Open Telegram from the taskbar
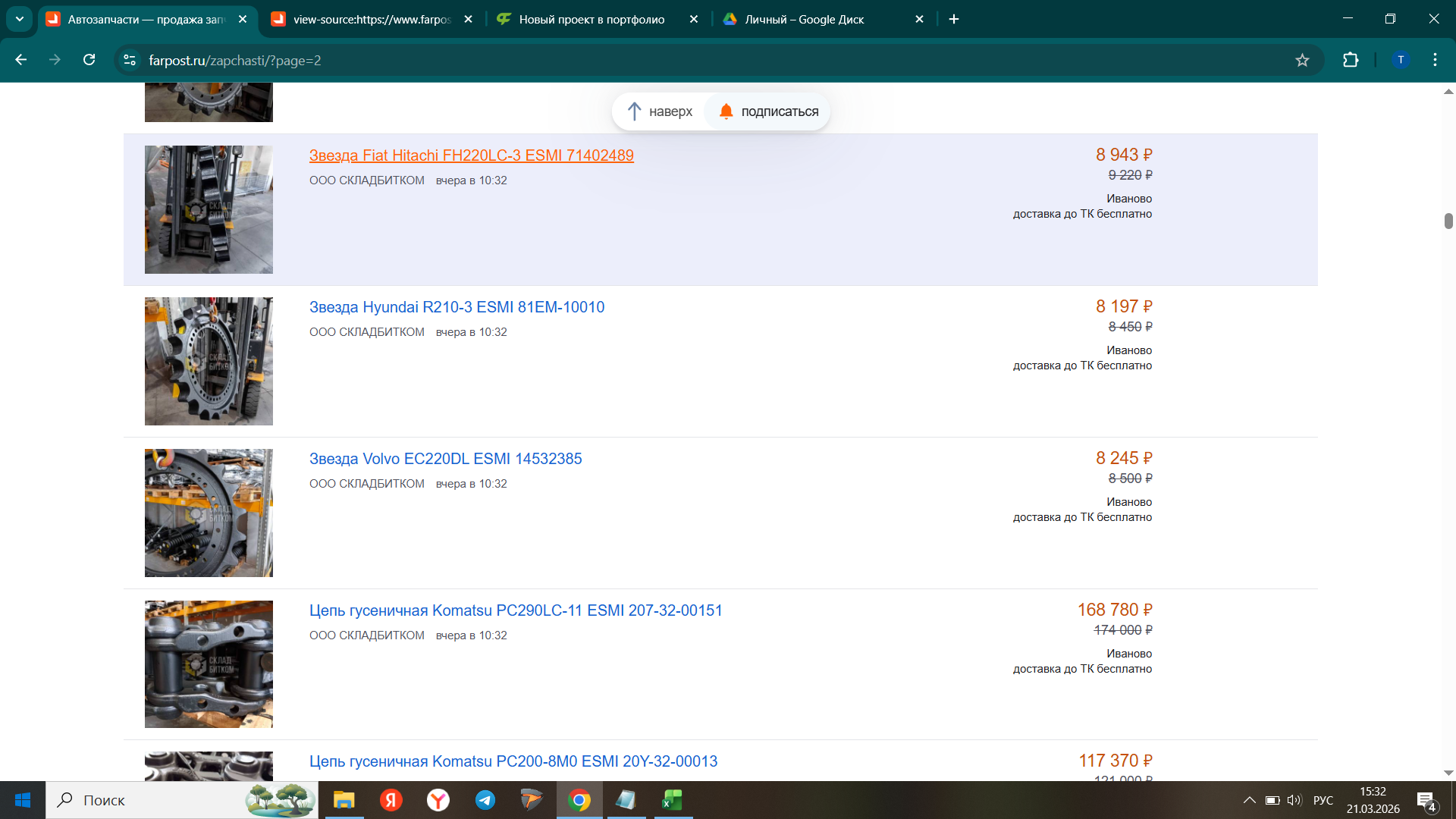Screen dimensions: 1456x819 click(x=485, y=800)
